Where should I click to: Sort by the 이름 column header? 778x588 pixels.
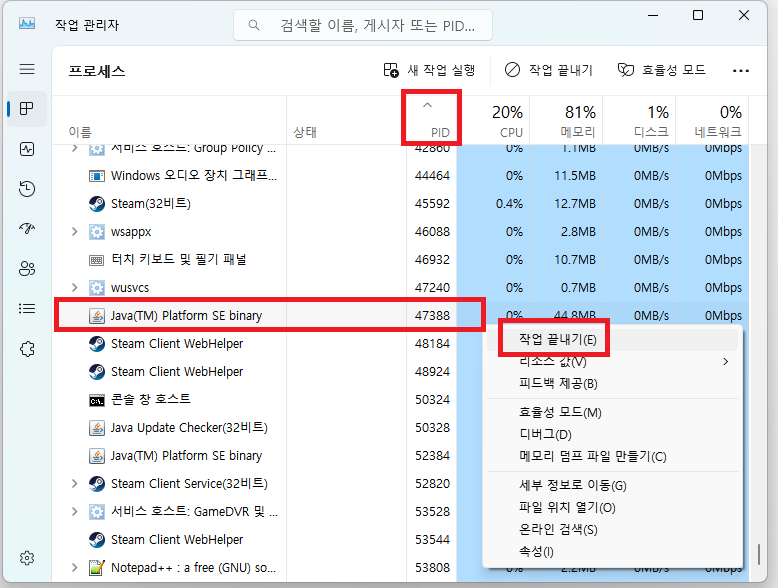(169, 120)
